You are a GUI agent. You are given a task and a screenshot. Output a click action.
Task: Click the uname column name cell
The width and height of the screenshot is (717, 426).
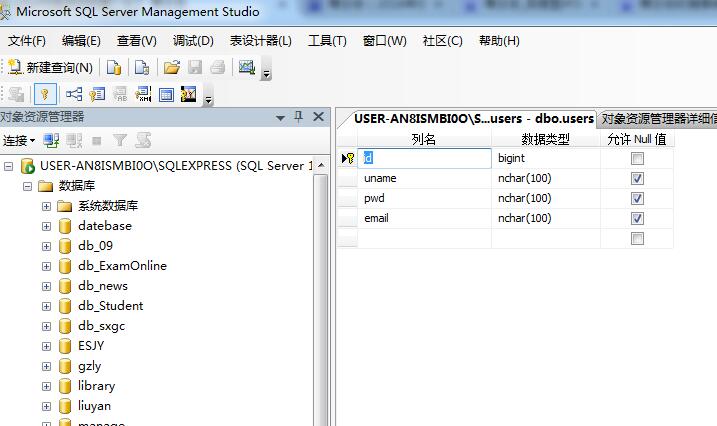click(424, 178)
